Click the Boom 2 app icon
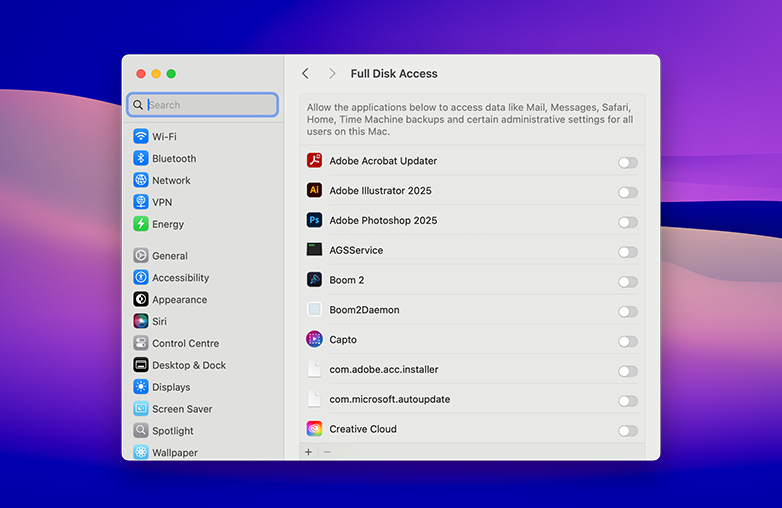The image size is (782, 508). [314, 279]
